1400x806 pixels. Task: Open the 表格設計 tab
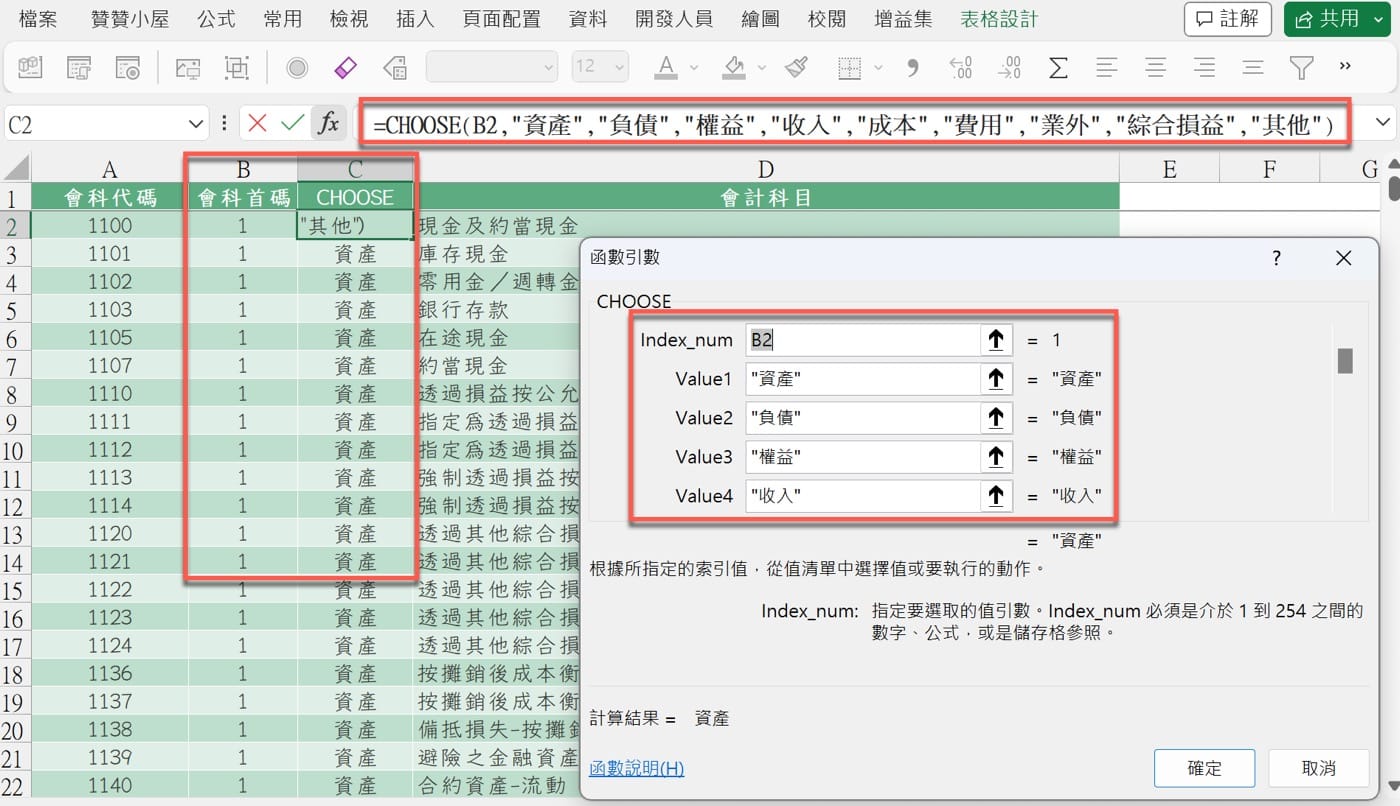click(x=998, y=18)
